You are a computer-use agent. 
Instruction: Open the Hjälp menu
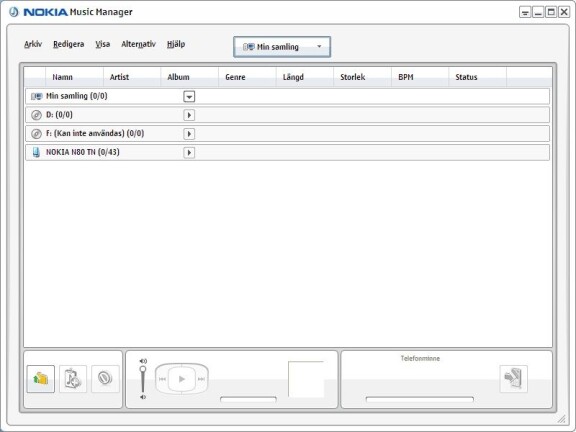tap(176, 44)
